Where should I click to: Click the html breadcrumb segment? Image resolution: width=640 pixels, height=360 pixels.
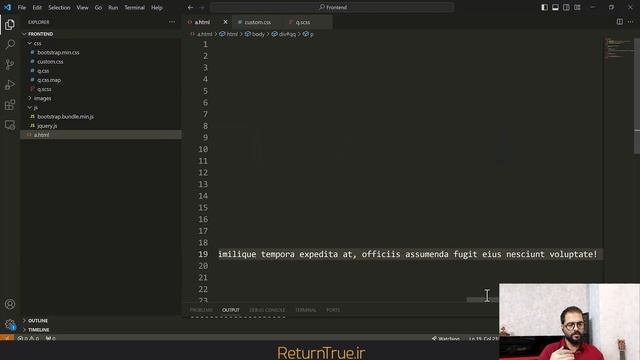(x=229, y=34)
